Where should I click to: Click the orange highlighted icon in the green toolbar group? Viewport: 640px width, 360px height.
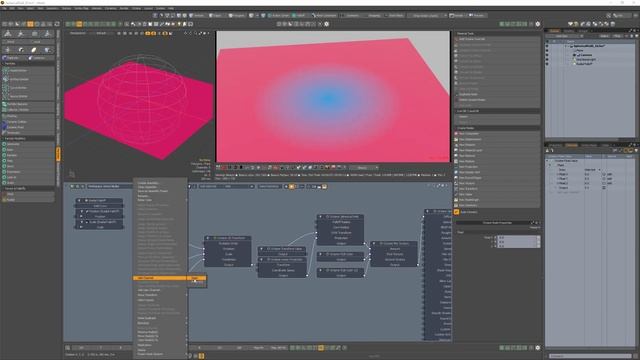pos(79,24)
